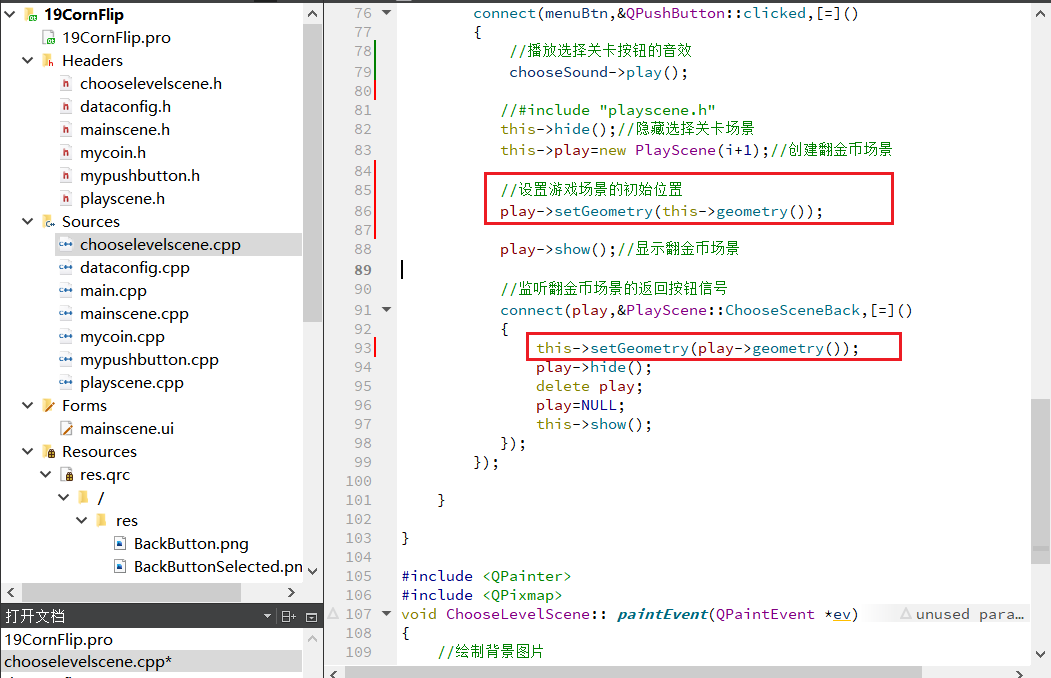1051x678 pixels.
Task: Select dataconfig.cpp source file
Action: (135, 267)
